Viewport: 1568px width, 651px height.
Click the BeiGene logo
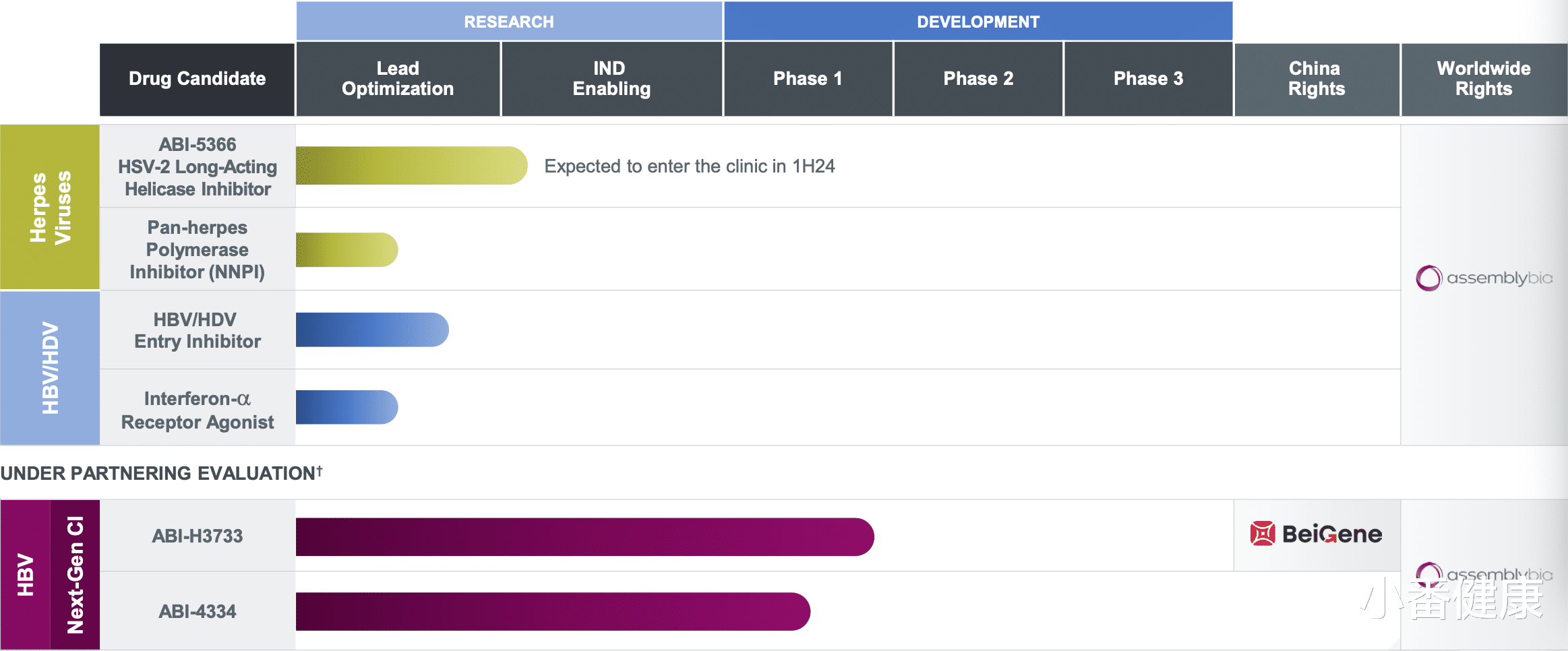pyautogui.click(x=1316, y=534)
